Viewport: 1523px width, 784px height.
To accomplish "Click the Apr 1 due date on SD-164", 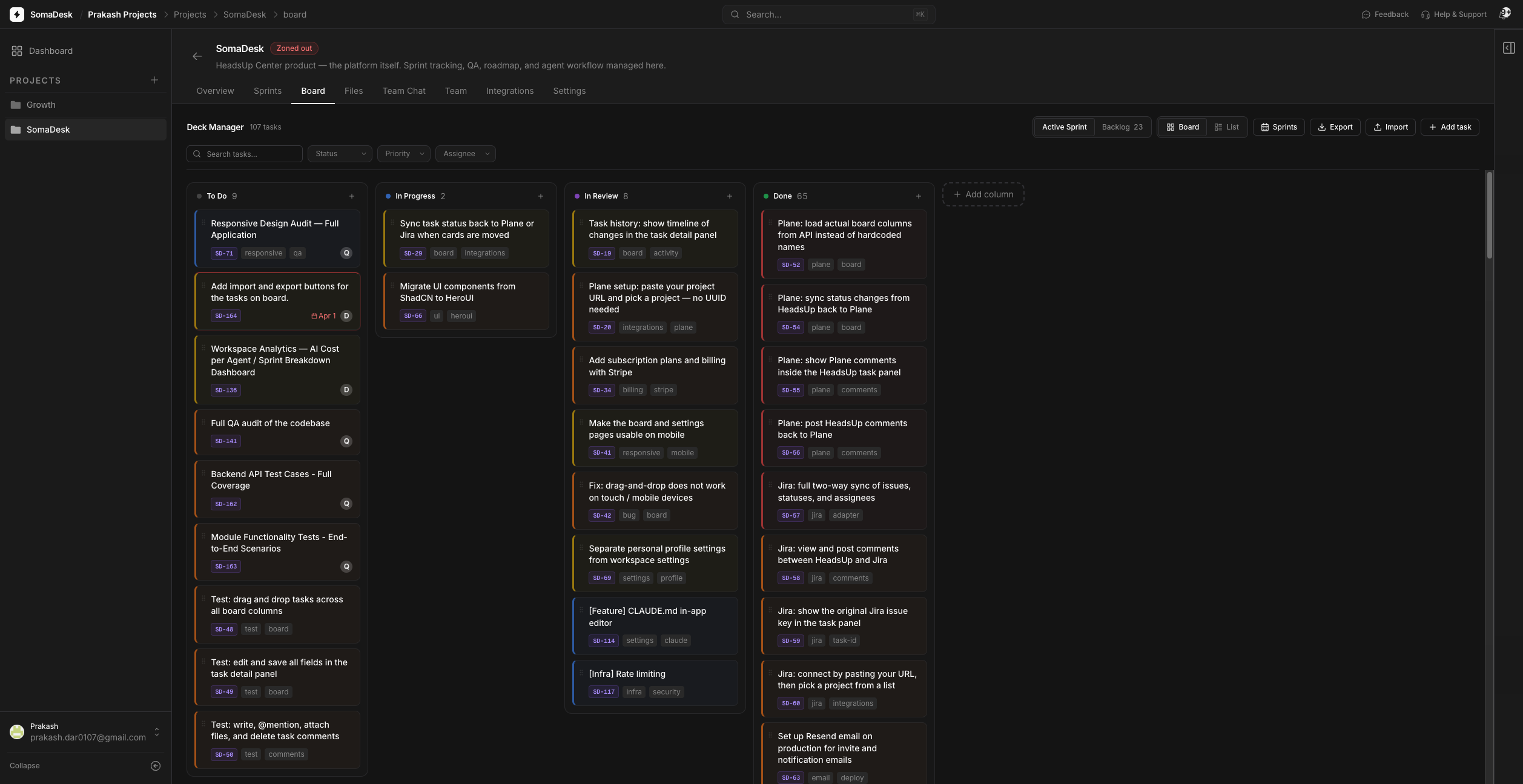I will tap(323, 316).
